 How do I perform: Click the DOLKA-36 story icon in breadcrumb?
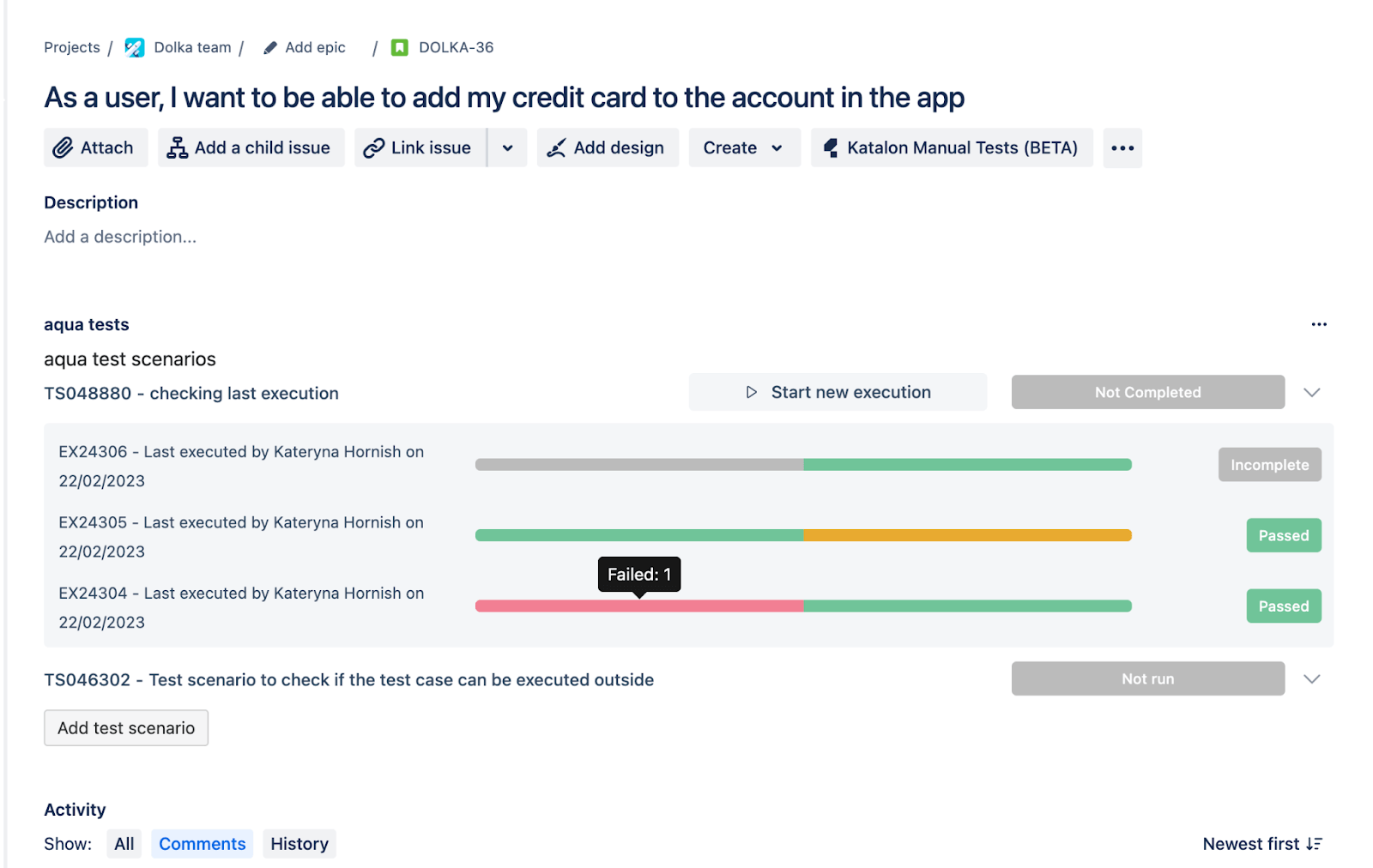click(x=400, y=48)
